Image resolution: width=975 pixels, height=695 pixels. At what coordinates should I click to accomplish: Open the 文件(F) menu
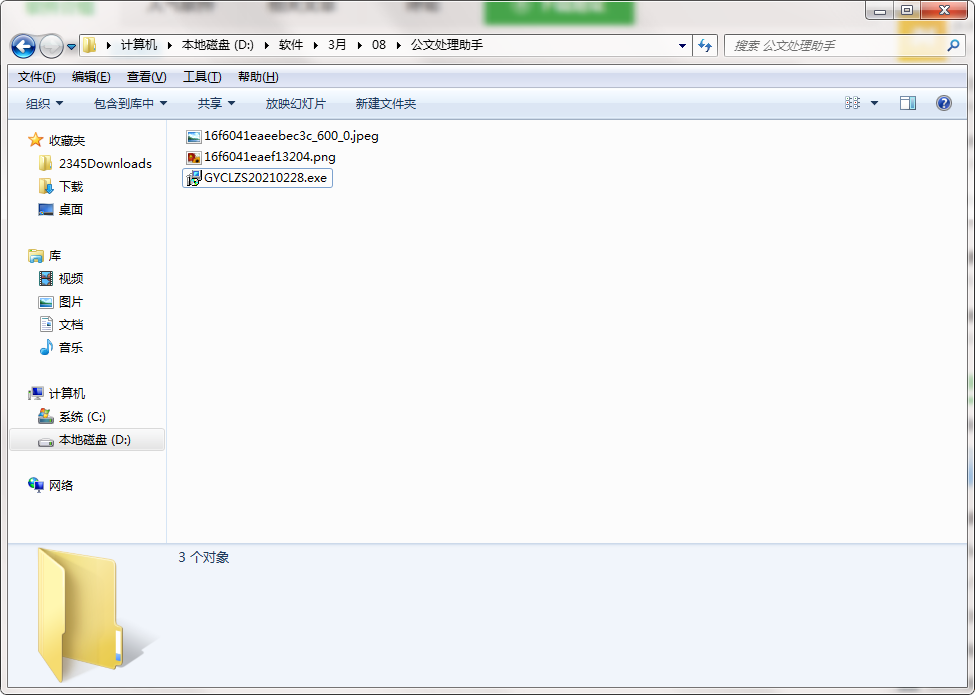pyautogui.click(x=37, y=76)
